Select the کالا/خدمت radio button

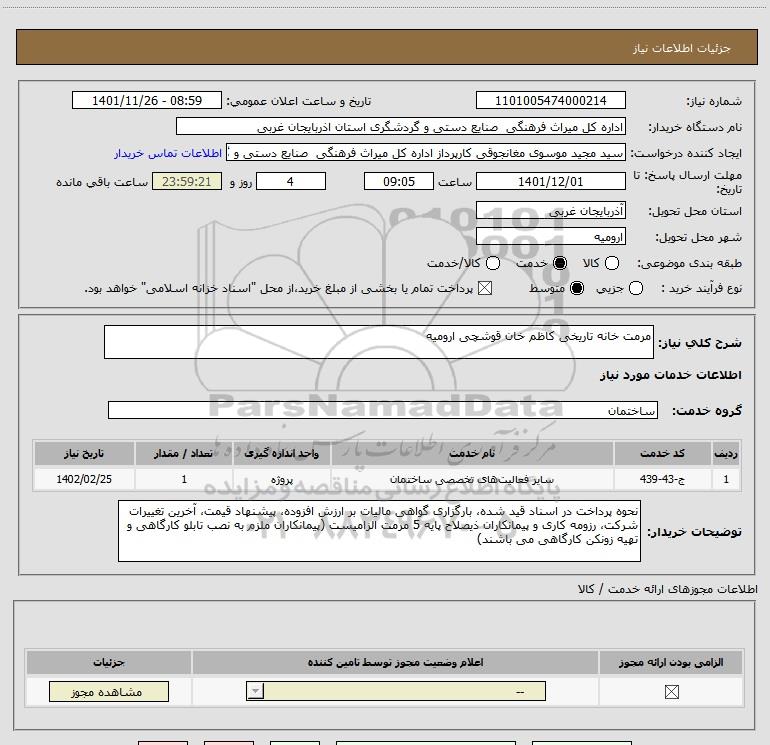point(493,263)
